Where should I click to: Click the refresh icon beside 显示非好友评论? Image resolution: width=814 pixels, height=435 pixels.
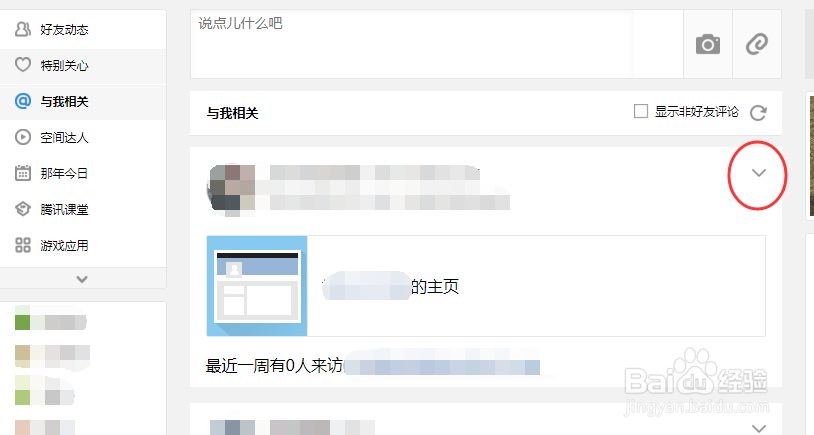click(x=758, y=113)
